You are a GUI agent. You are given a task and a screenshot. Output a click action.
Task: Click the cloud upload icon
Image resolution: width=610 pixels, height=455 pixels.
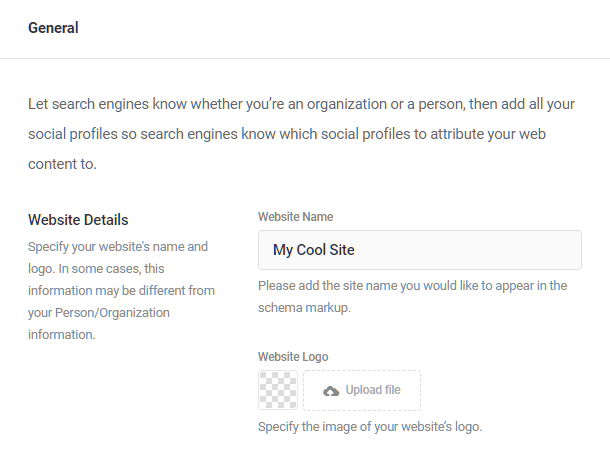331,391
